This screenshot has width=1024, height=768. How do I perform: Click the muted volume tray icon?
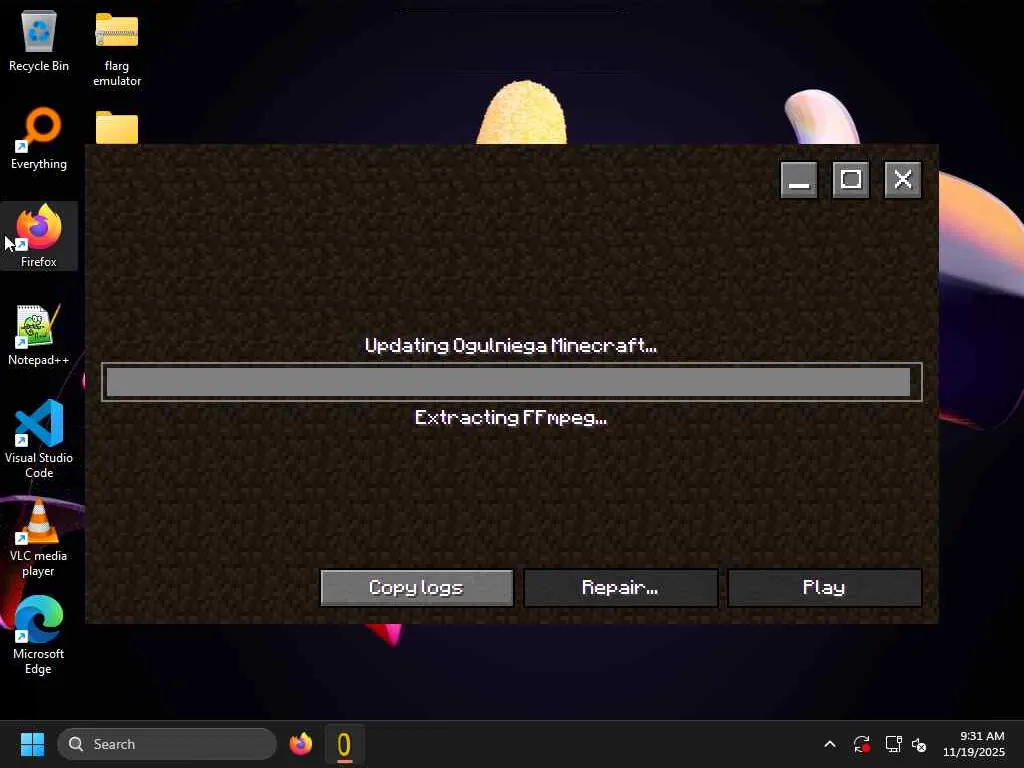coord(919,744)
